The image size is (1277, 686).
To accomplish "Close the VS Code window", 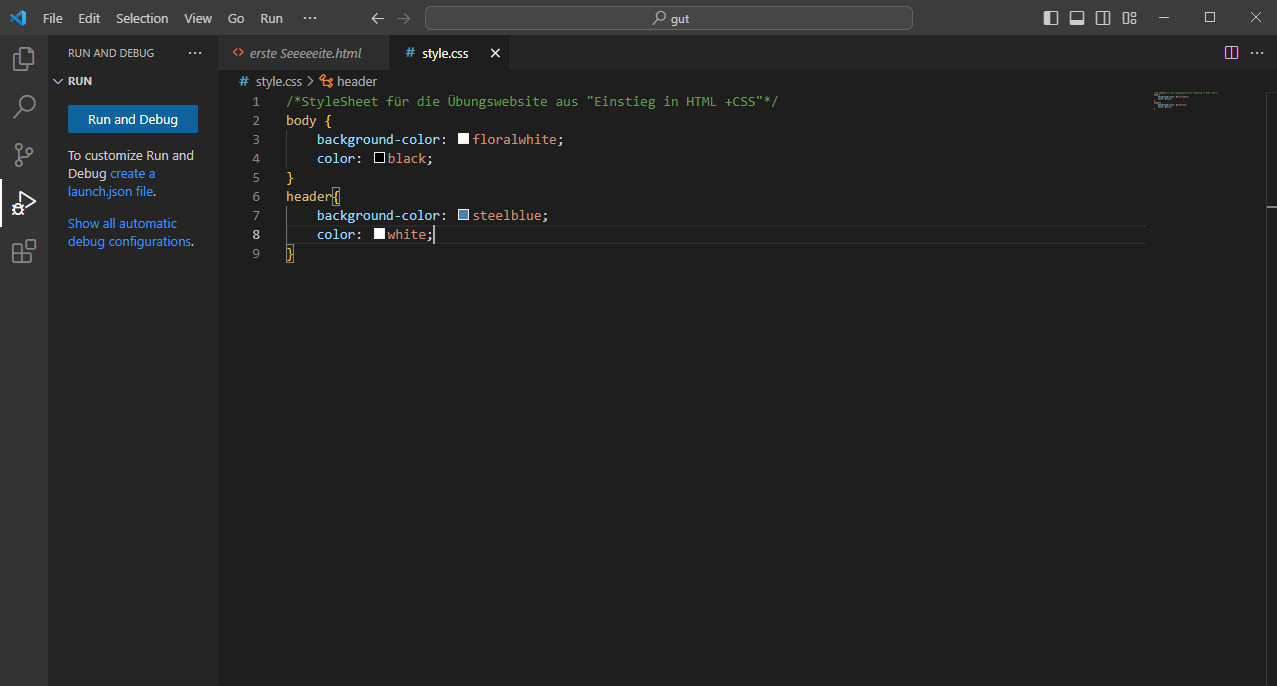I will [x=1255, y=18].
